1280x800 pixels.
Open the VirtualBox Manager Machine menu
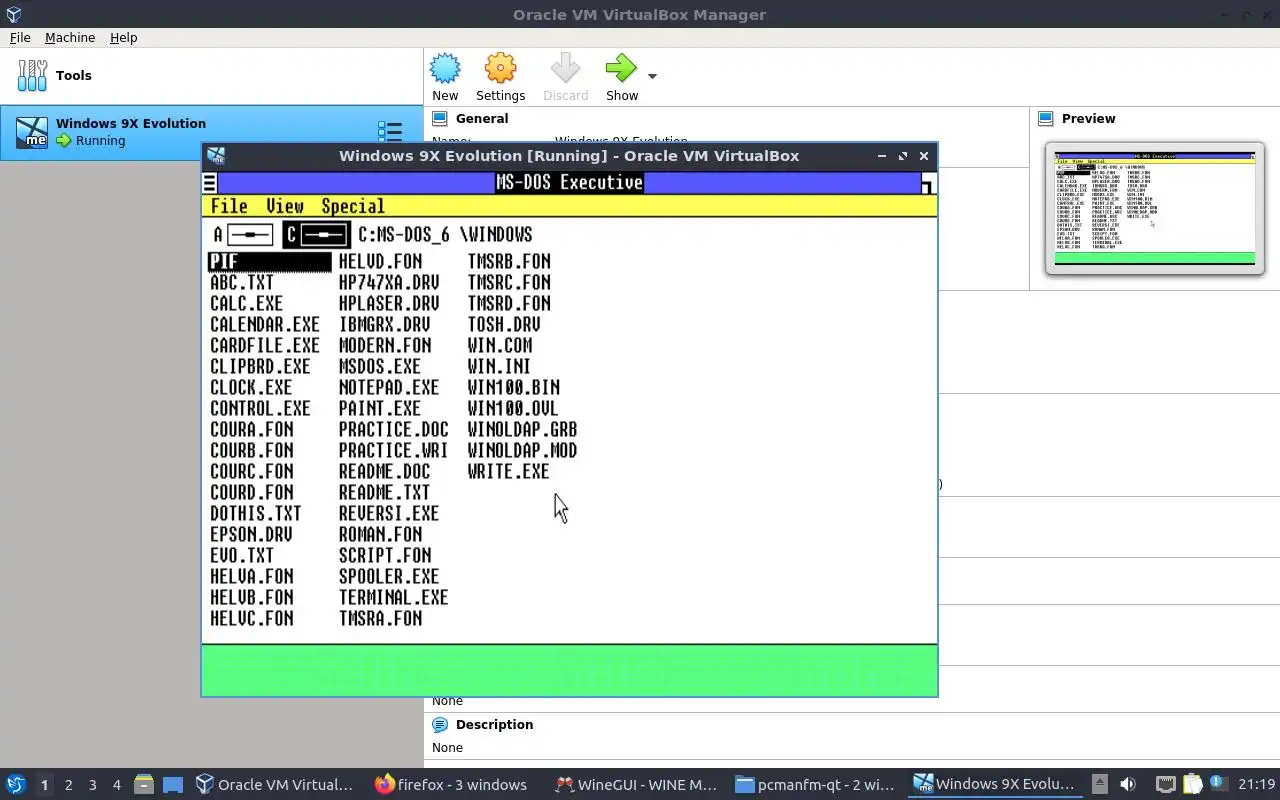click(x=70, y=37)
